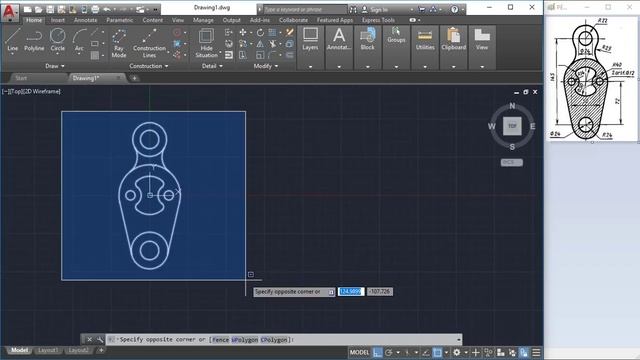Open the Autodesk App Store cart icon

coord(422,9)
